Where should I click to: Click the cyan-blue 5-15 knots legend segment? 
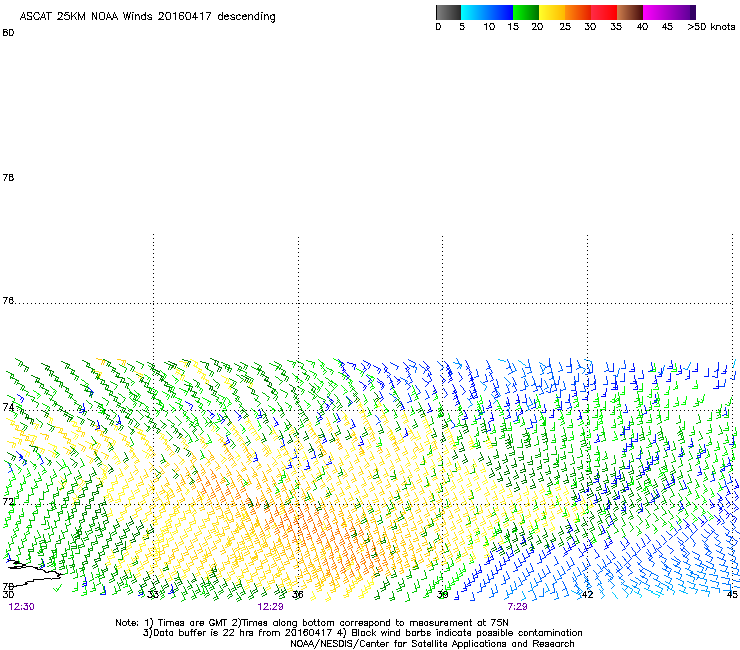point(487,12)
